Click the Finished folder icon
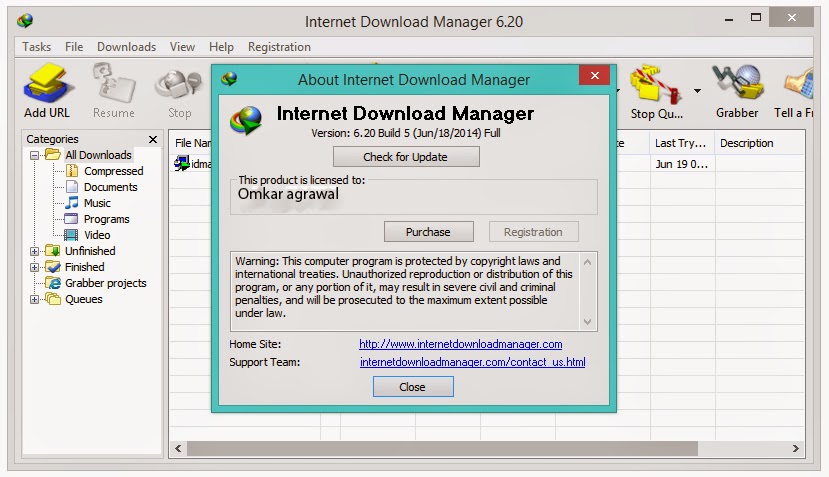This screenshot has width=829, height=477. click(53, 267)
